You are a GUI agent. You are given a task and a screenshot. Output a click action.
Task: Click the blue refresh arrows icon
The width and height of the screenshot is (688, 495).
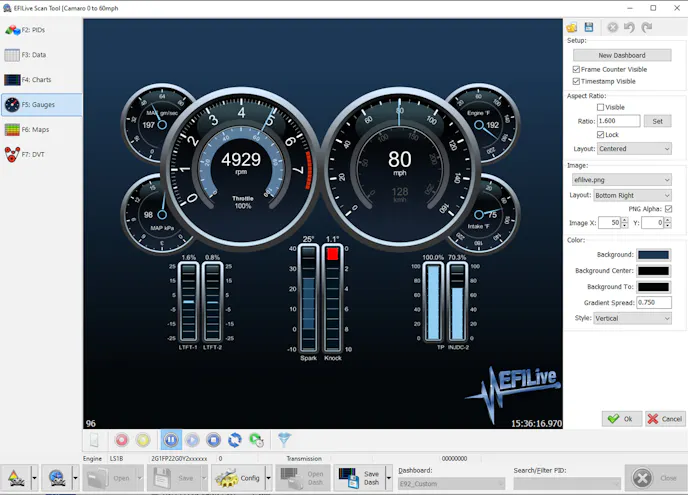pos(235,439)
